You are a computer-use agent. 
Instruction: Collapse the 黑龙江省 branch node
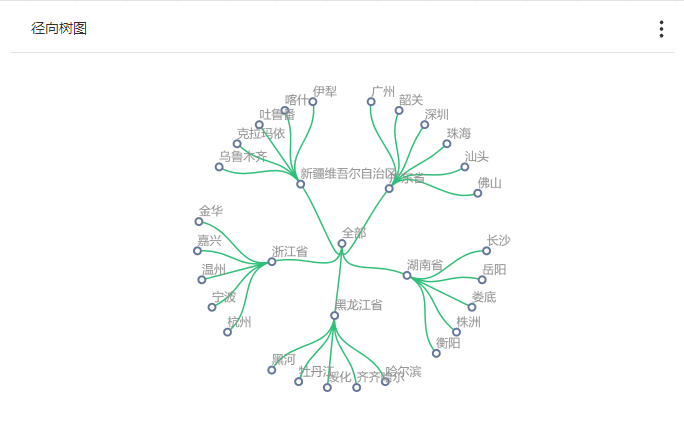(x=335, y=315)
